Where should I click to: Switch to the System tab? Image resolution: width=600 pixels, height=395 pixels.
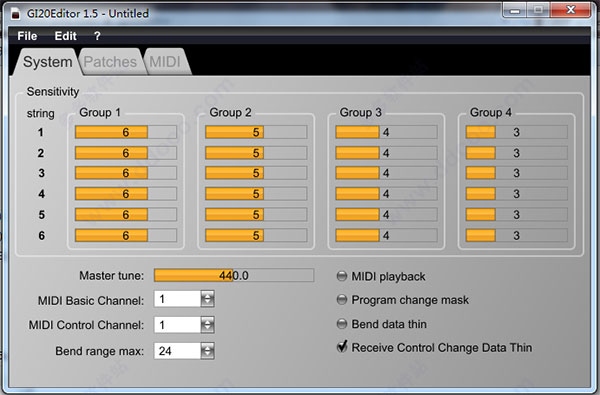click(x=47, y=62)
